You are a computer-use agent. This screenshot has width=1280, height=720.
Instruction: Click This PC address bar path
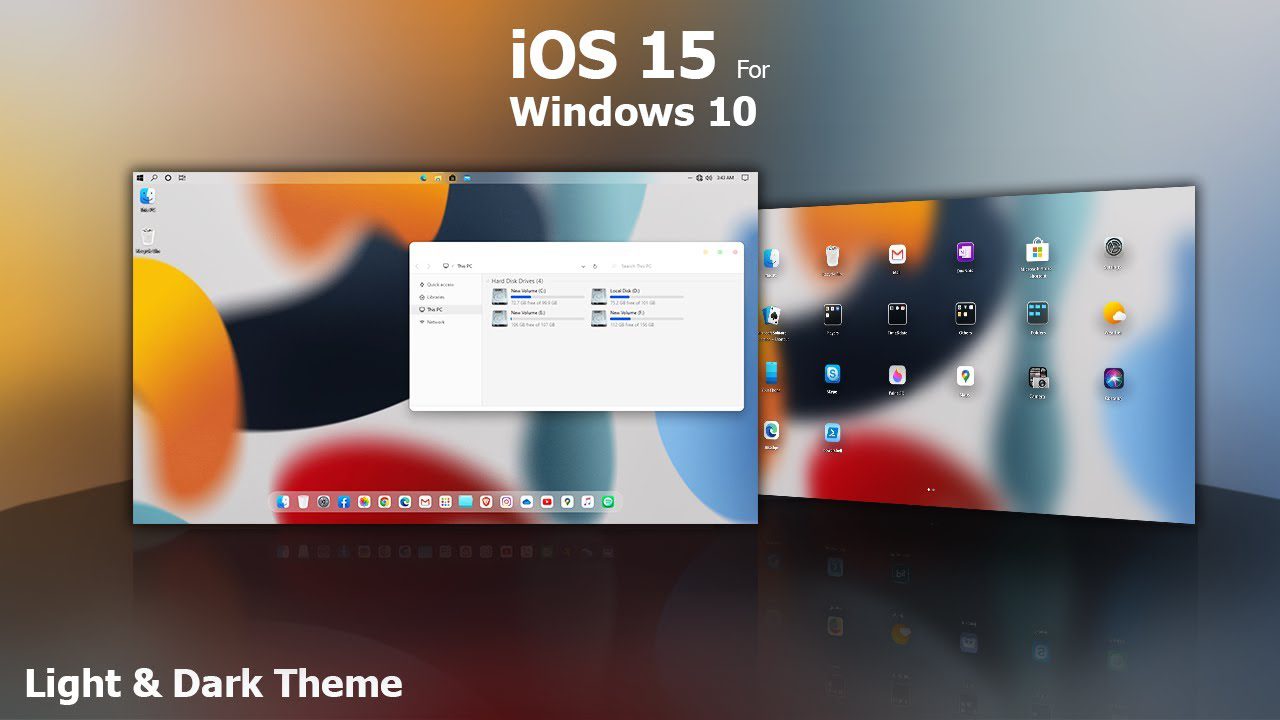pos(464,266)
